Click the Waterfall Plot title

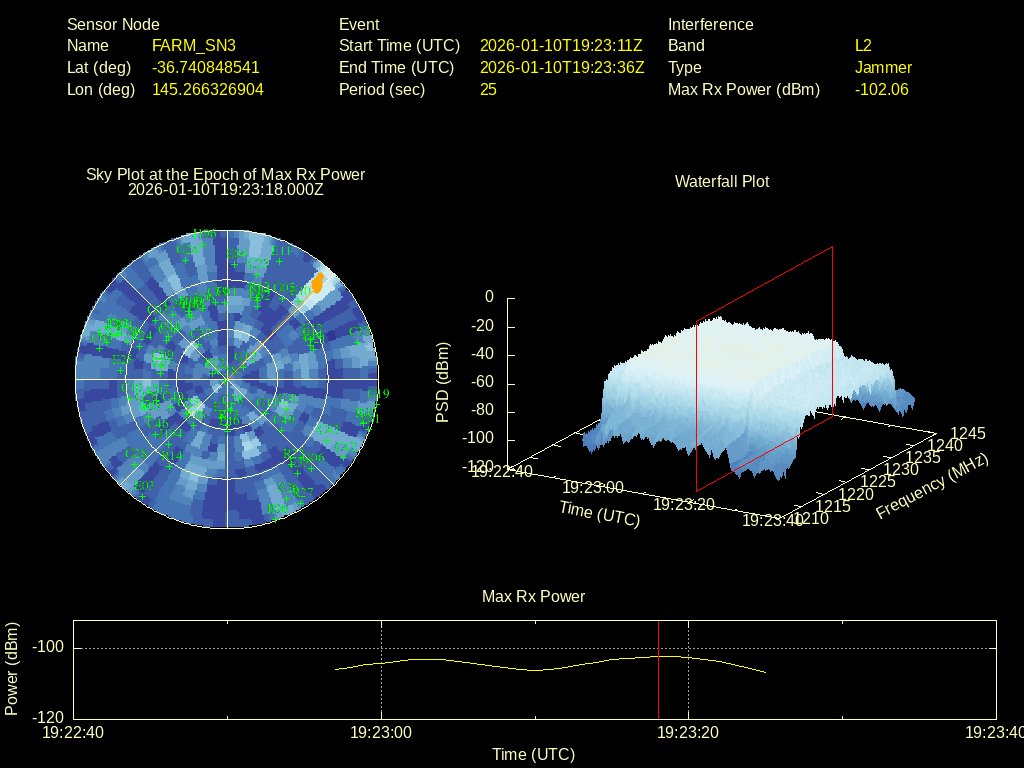(x=722, y=182)
